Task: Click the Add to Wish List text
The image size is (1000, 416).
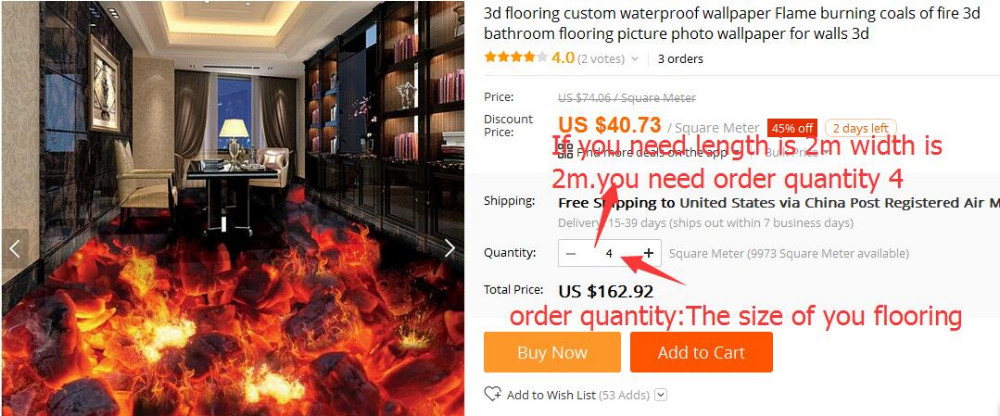Action: [552, 395]
